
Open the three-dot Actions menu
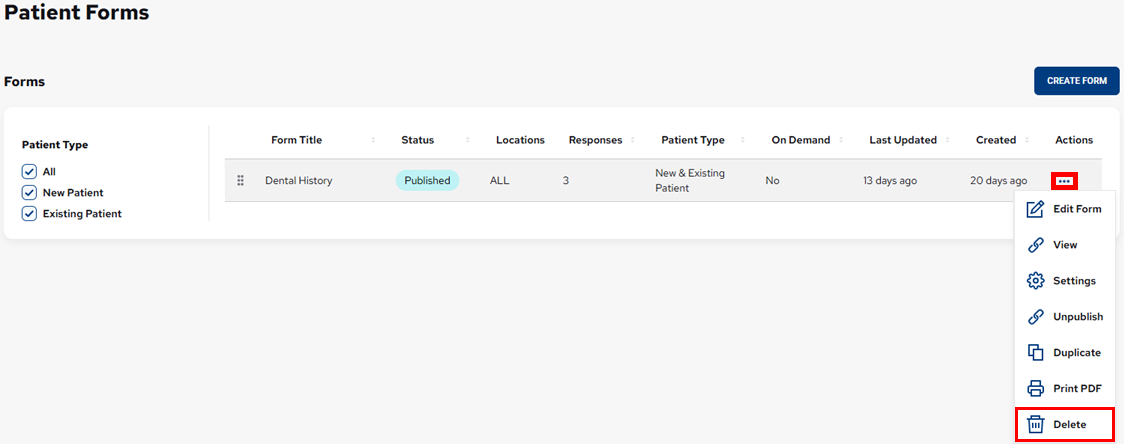[x=1064, y=181]
